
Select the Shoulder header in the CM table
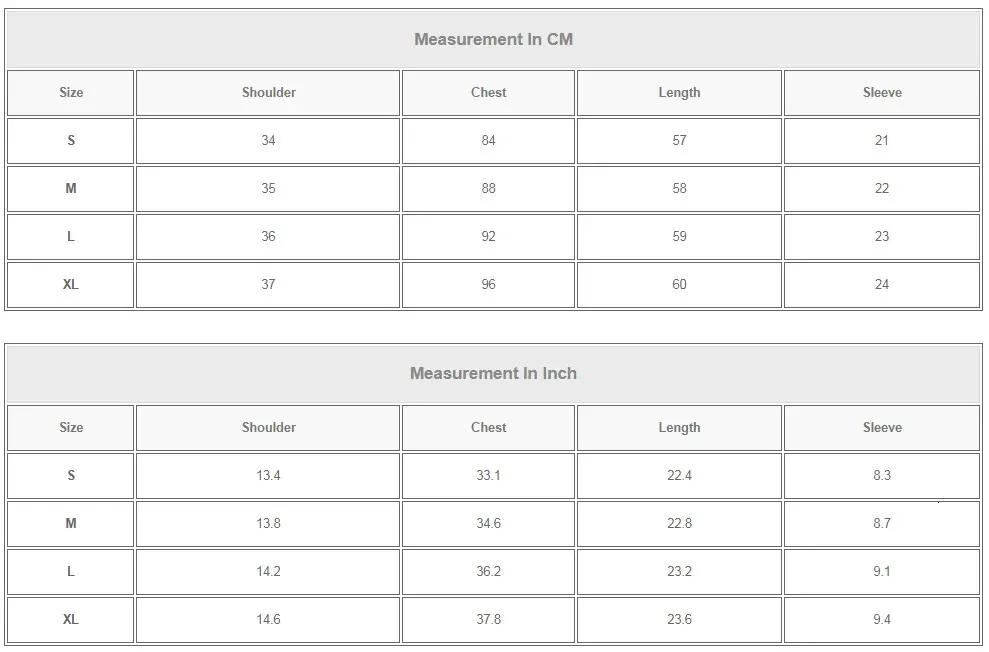point(268,93)
